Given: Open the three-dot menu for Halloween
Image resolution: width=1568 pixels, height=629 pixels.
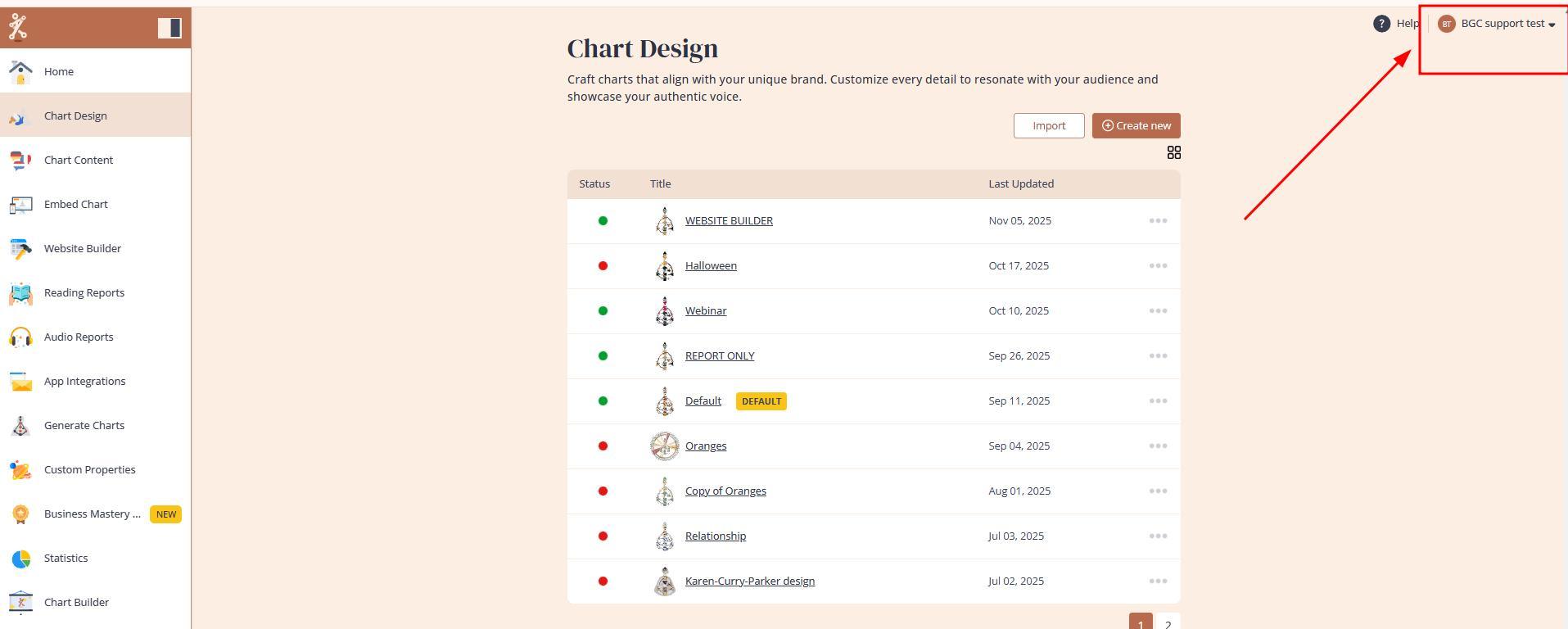Looking at the screenshot, I should tap(1157, 266).
